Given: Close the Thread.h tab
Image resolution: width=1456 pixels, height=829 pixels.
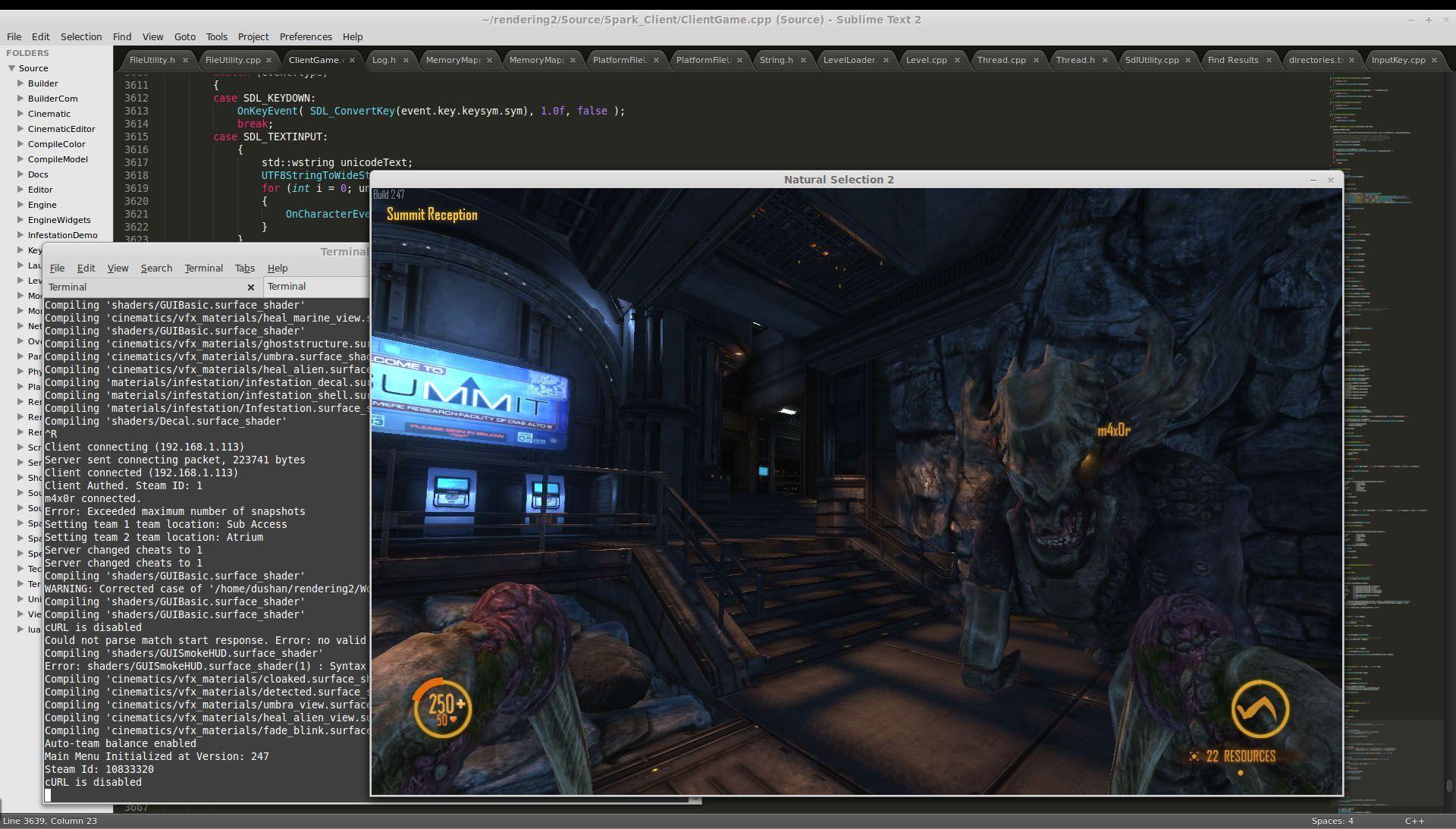Looking at the screenshot, I should click(1105, 60).
